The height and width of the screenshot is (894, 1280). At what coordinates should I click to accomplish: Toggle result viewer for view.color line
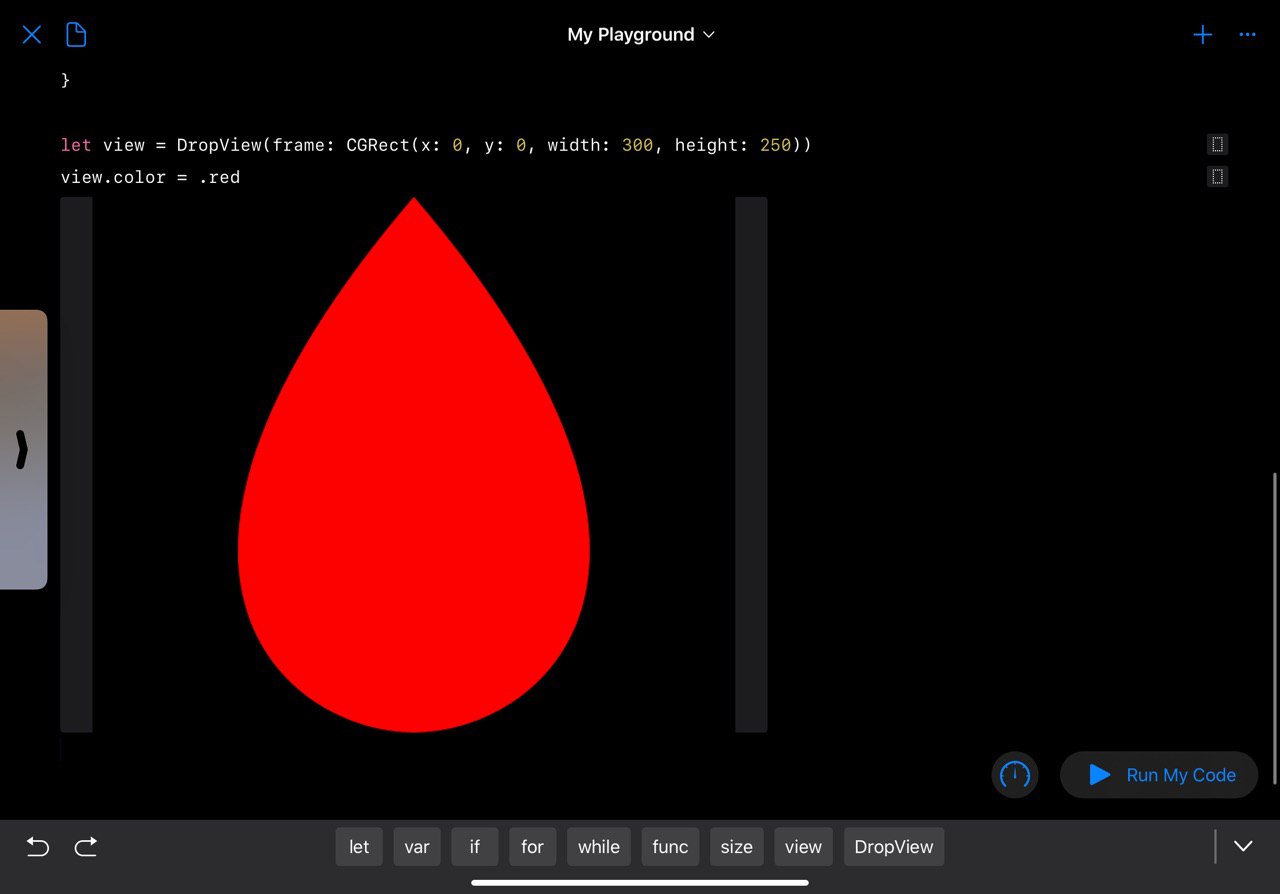(x=1217, y=177)
